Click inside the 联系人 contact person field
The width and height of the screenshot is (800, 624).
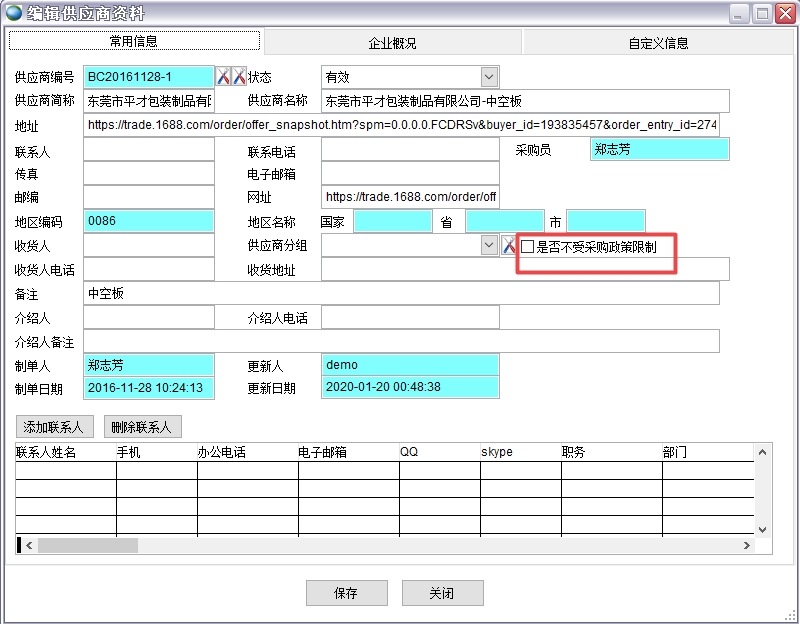click(x=148, y=148)
